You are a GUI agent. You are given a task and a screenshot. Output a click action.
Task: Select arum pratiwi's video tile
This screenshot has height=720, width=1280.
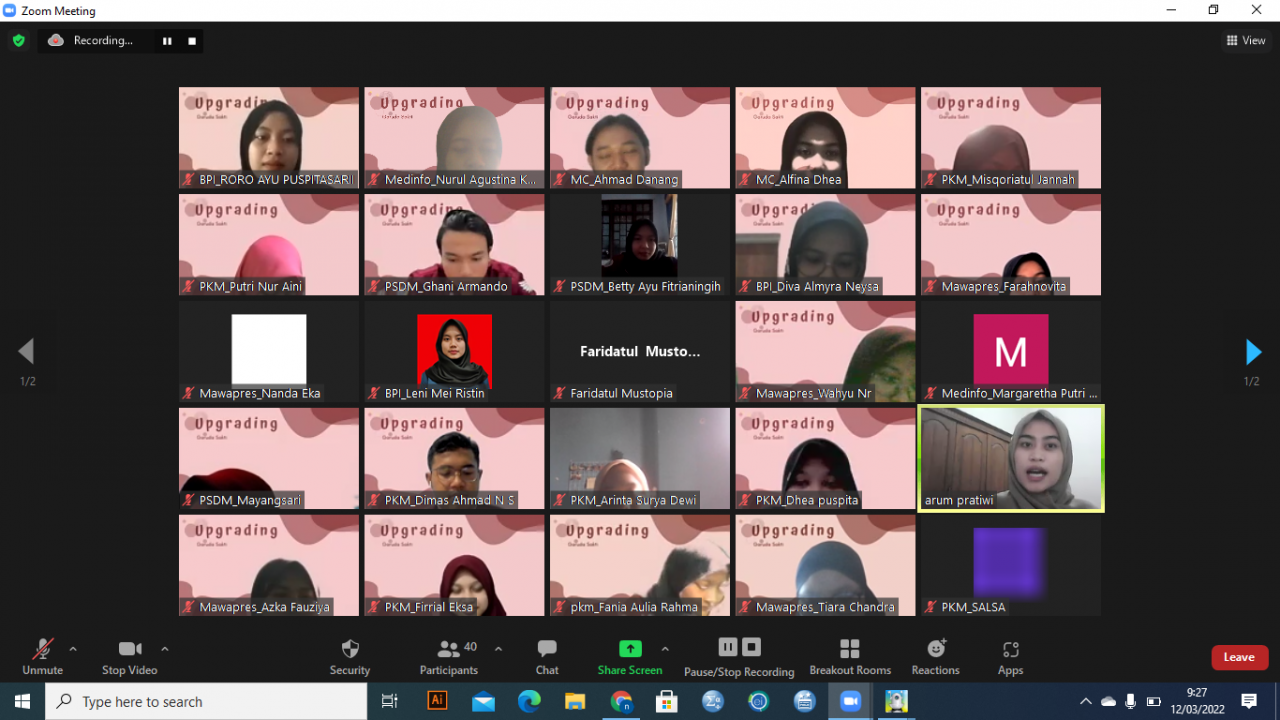1010,458
